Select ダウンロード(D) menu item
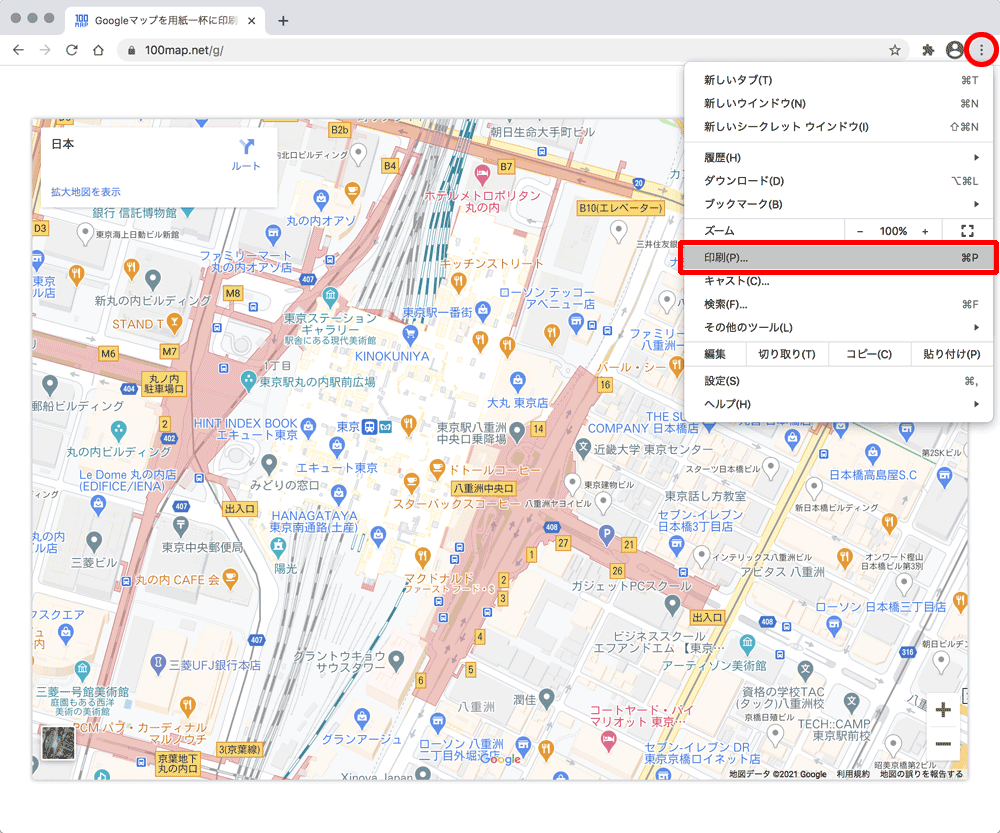Viewport: 1000px width, 833px height. click(838, 181)
